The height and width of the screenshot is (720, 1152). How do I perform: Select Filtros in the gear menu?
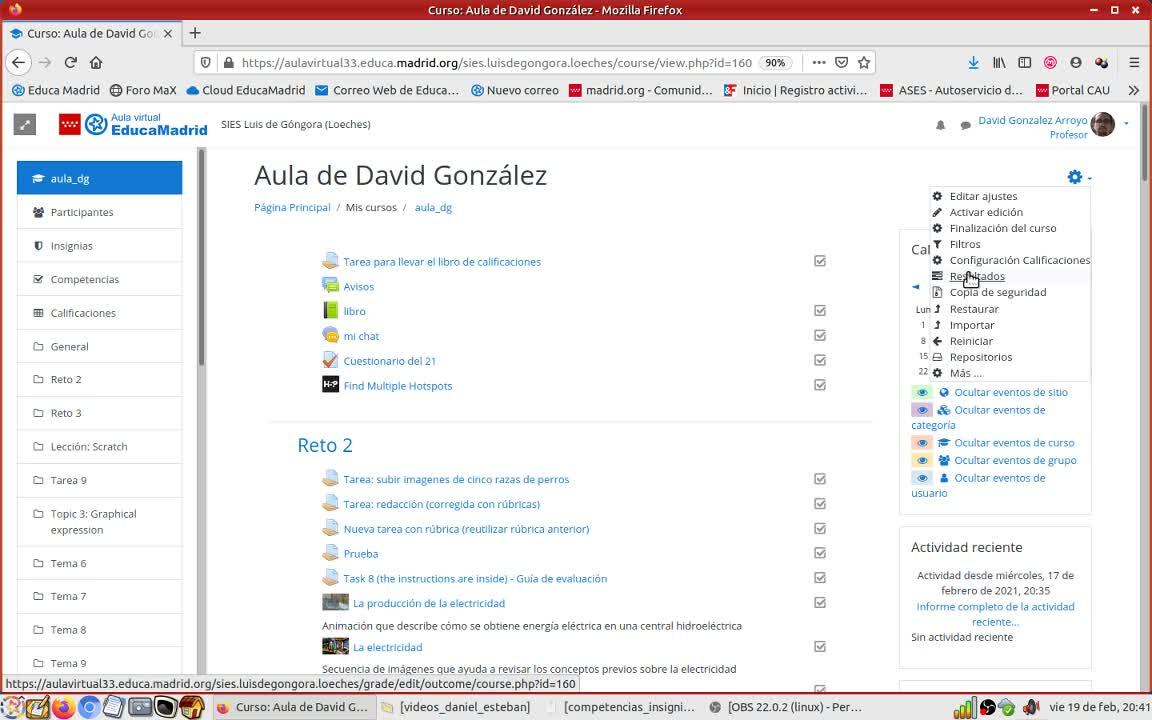point(965,245)
